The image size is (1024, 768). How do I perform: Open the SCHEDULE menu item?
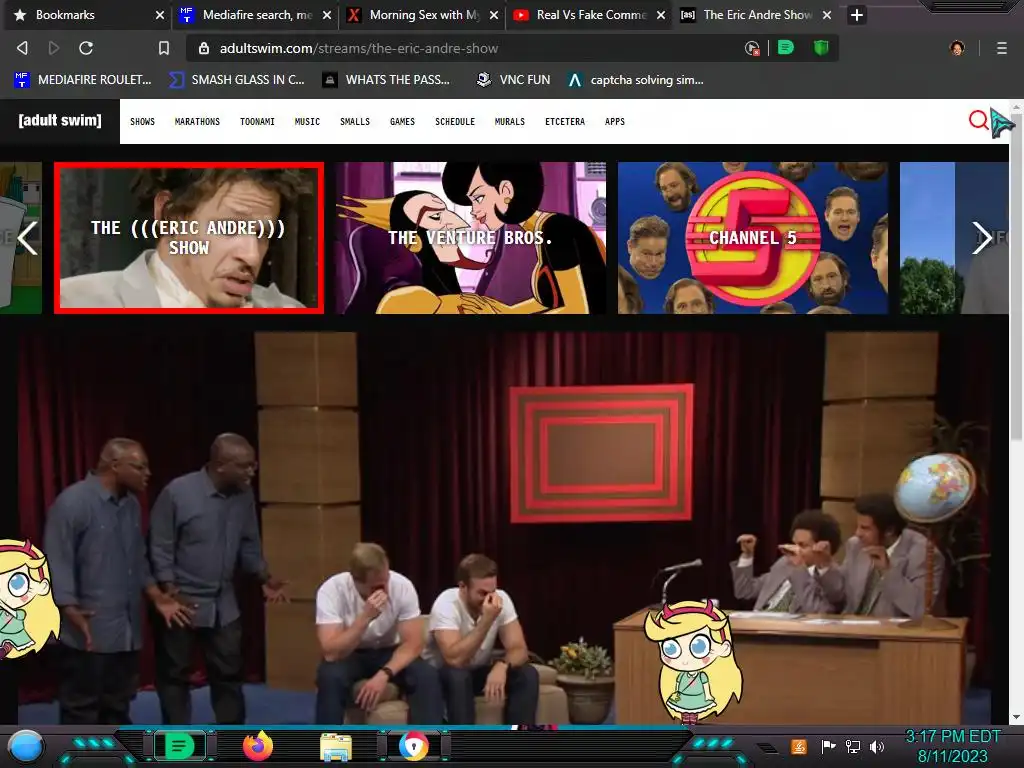click(x=455, y=121)
